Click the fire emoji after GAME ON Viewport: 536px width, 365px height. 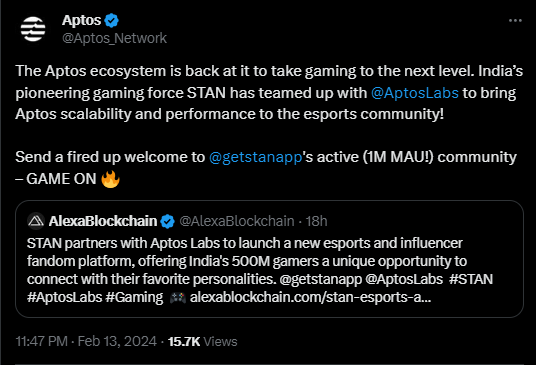pos(110,179)
